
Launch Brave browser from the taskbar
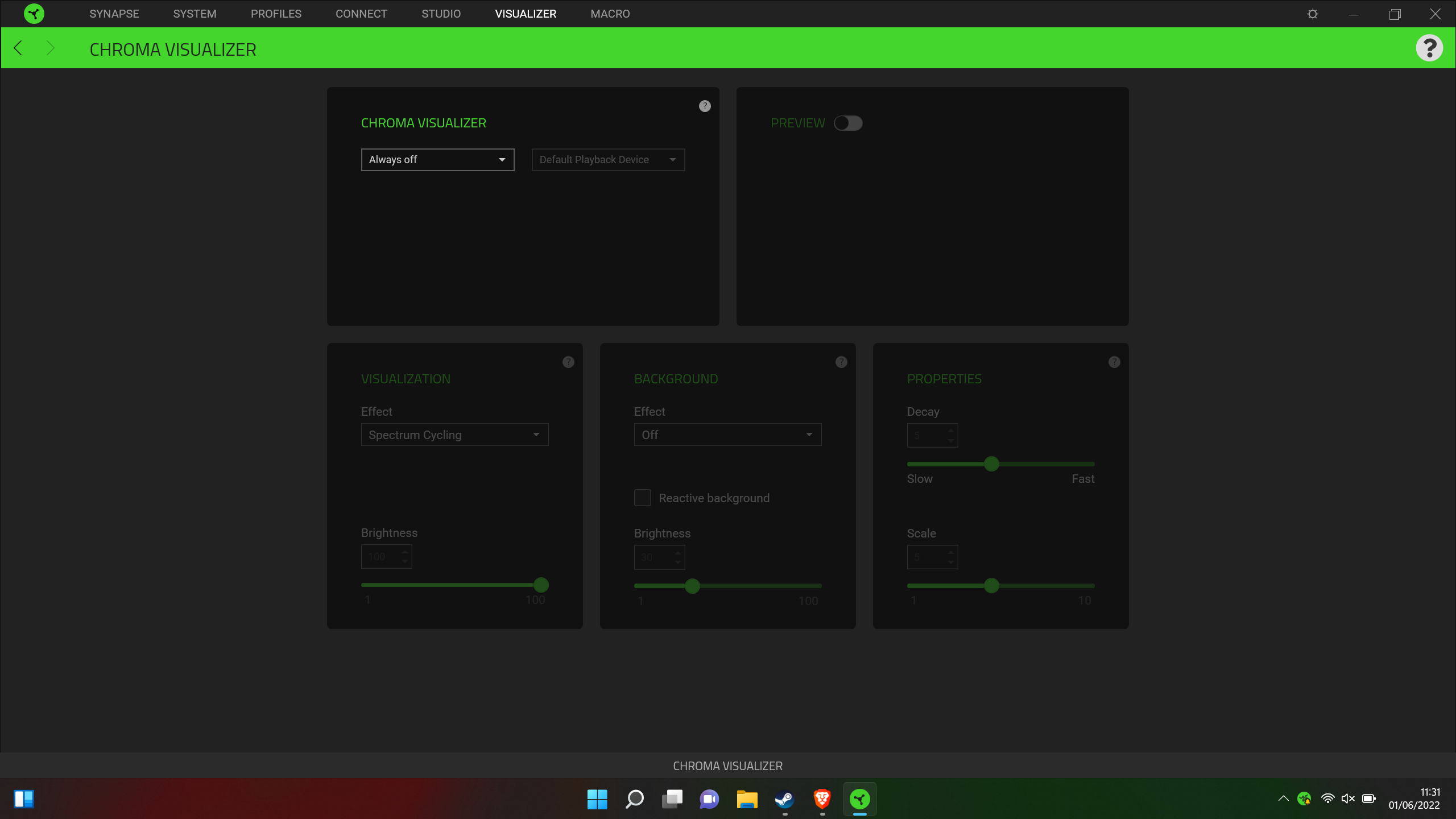tap(821, 799)
